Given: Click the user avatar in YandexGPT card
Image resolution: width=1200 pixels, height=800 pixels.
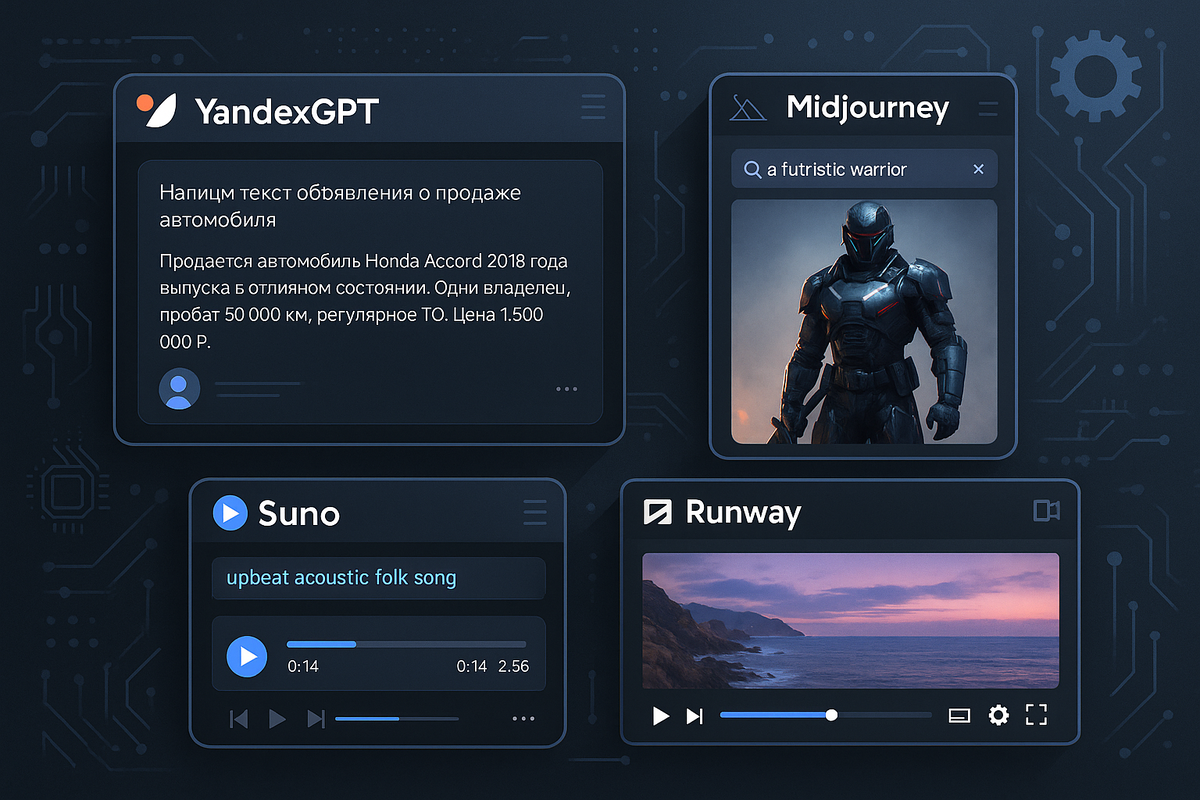Looking at the screenshot, I should (x=179, y=389).
